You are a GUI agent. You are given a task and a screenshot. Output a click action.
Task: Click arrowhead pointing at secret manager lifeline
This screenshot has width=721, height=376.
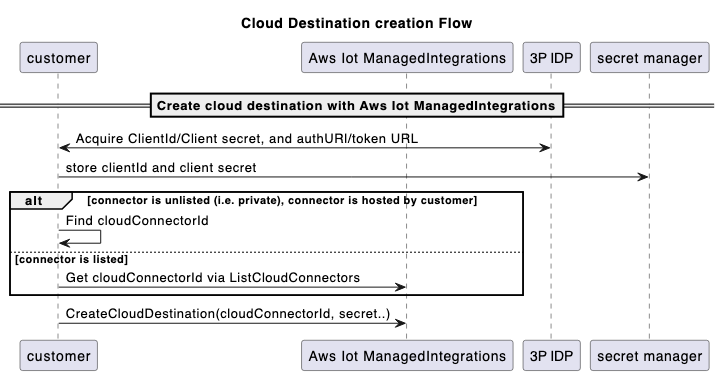point(643,177)
